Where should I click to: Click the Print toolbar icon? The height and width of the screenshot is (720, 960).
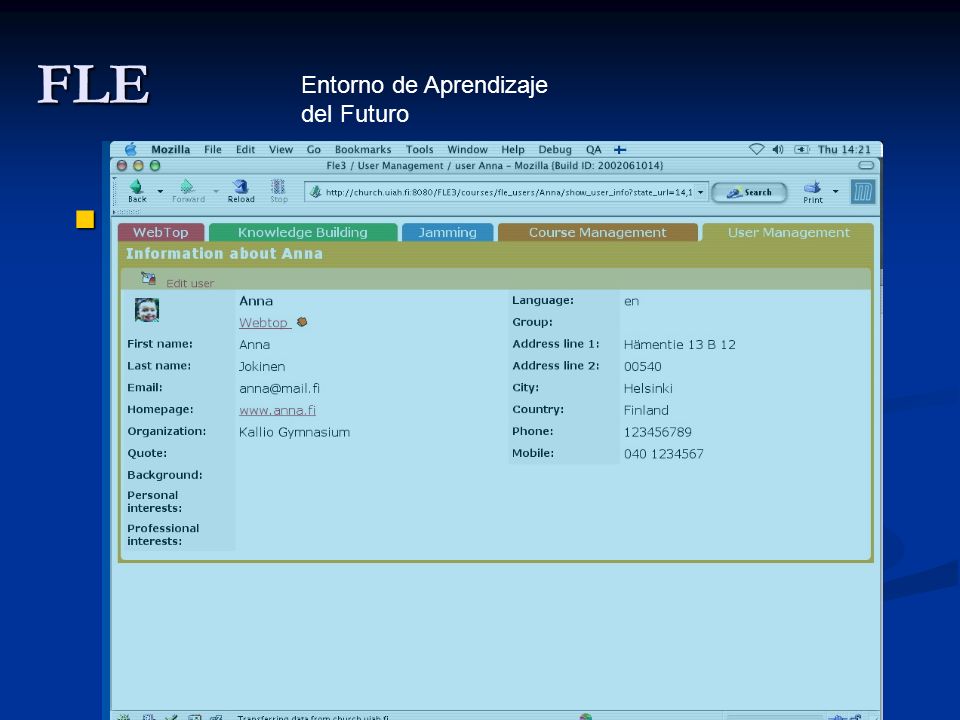812,187
